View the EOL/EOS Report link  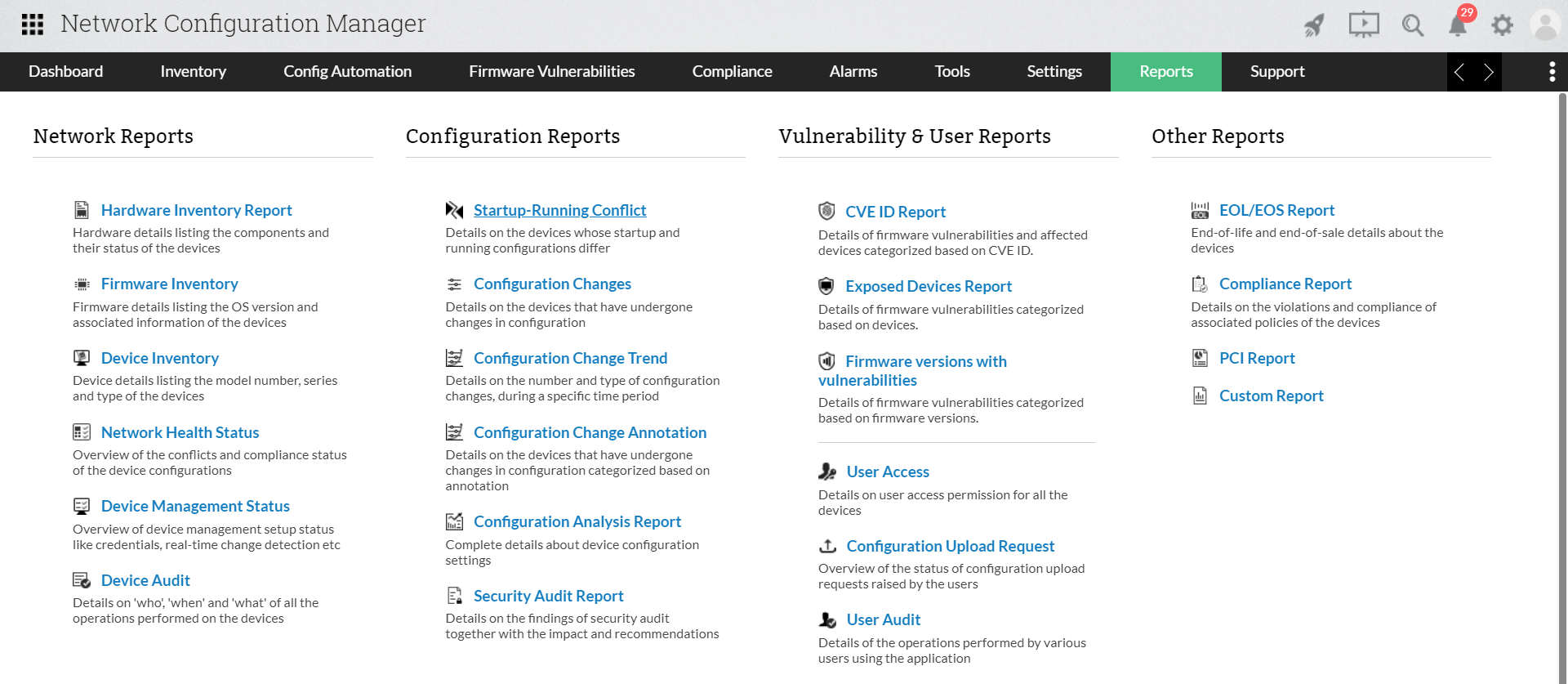click(1276, 210)
